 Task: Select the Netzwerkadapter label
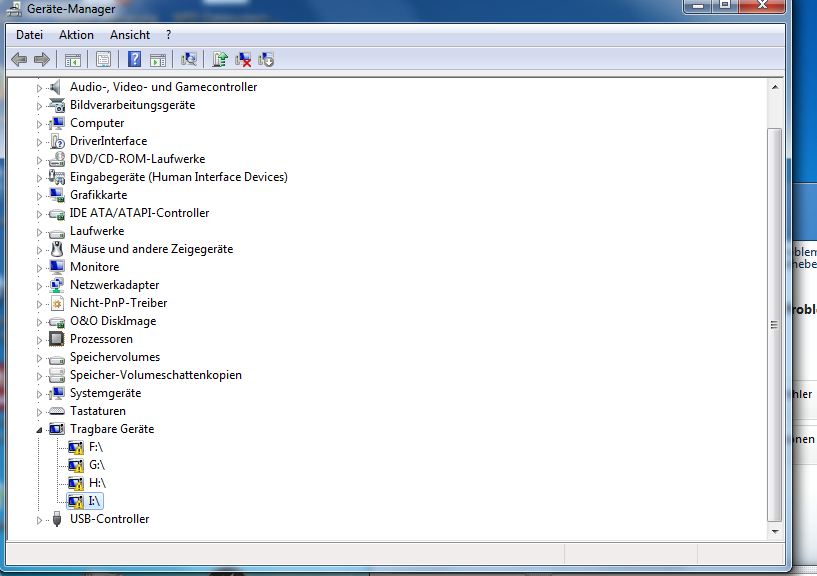(x=115, y=285)
